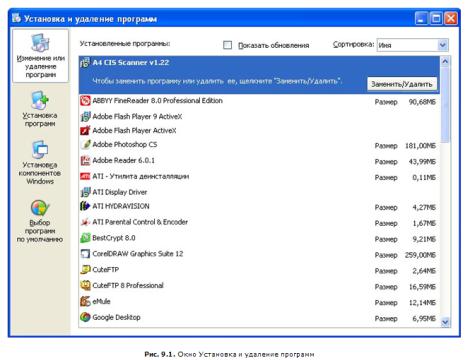Click the red Adobe Flash Player ActiveX icon

85,130
